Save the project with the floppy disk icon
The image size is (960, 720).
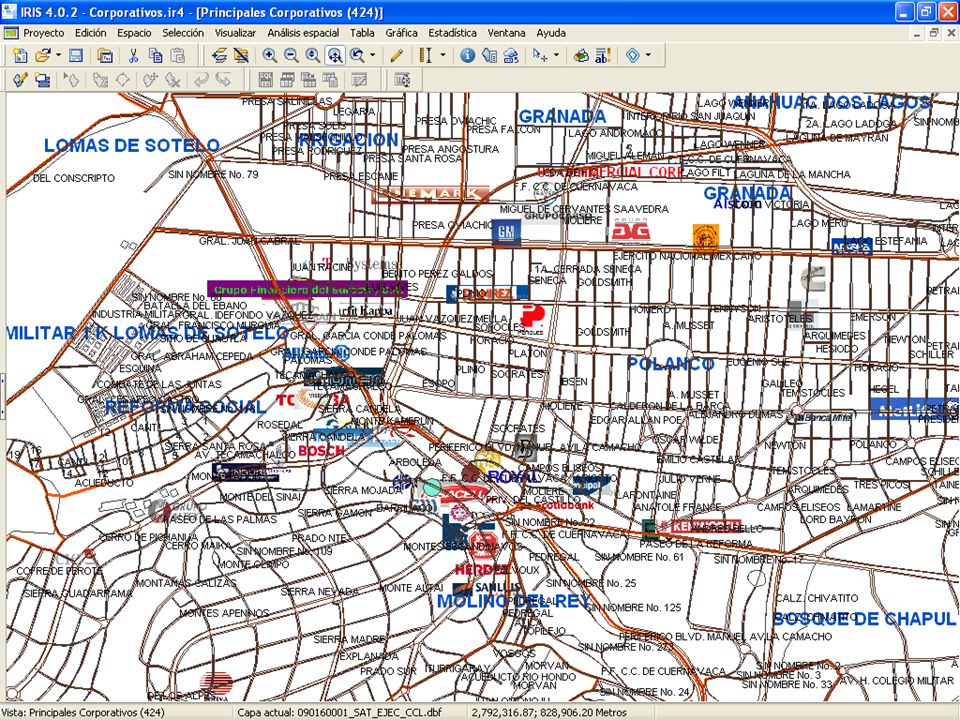[76, 56]
